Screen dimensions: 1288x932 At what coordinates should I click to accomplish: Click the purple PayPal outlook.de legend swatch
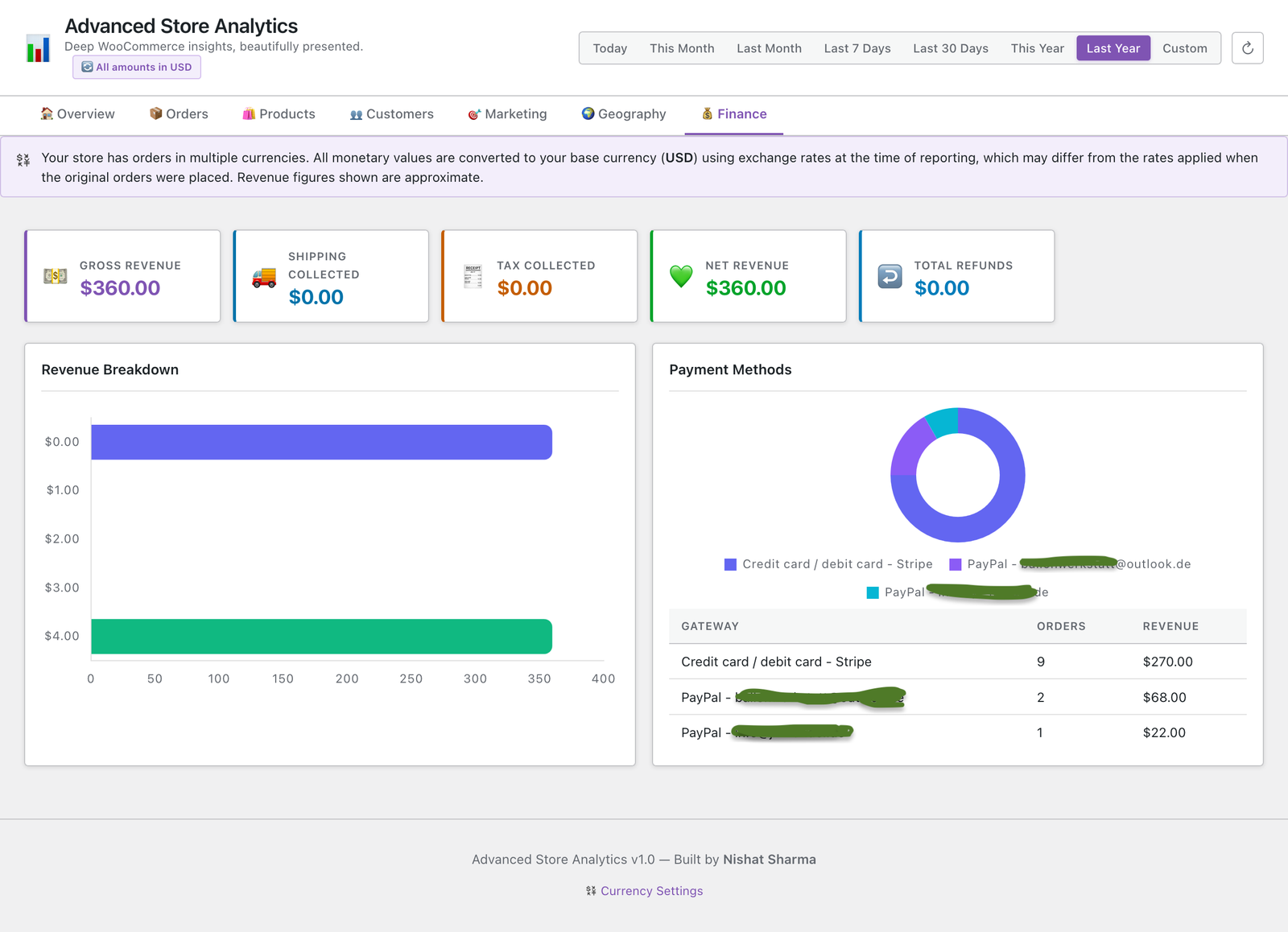(x=956, y=564)
